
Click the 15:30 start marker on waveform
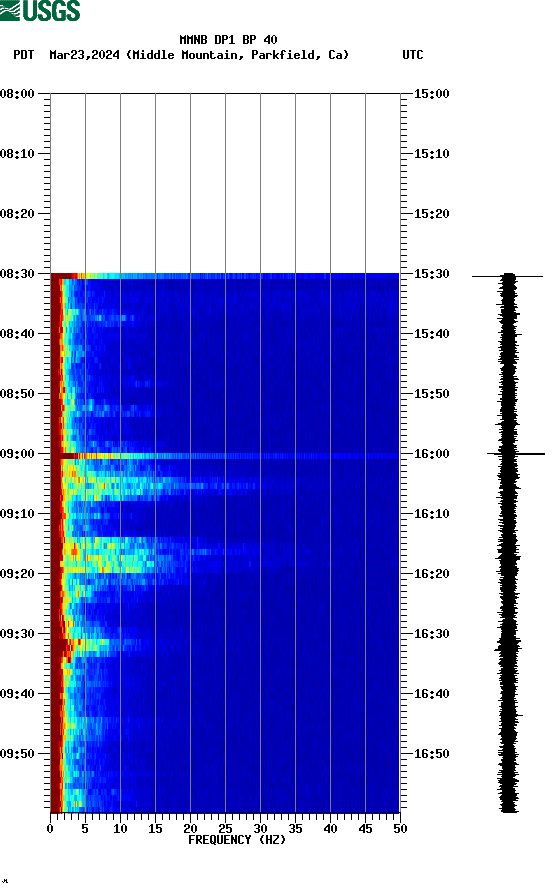pos(507,276)
